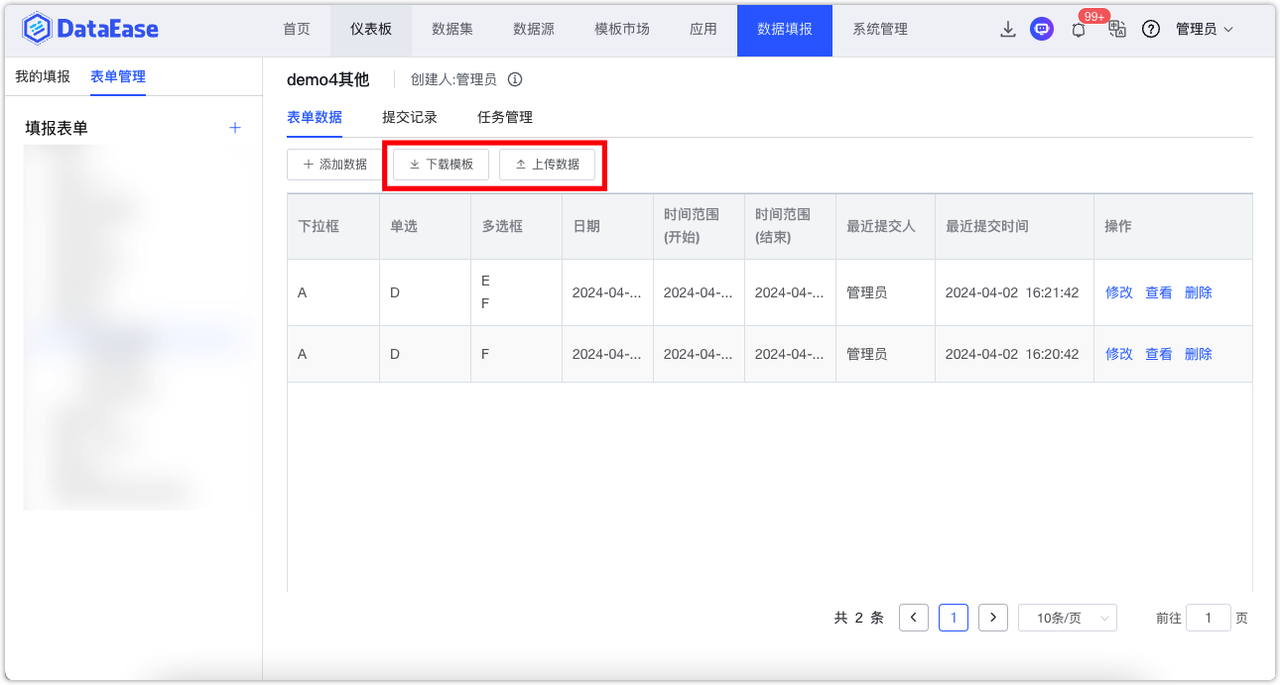Switch to 表单管理 tab
The width and height of the screenshot is (1280, 685).
click(x=118, y=77)
